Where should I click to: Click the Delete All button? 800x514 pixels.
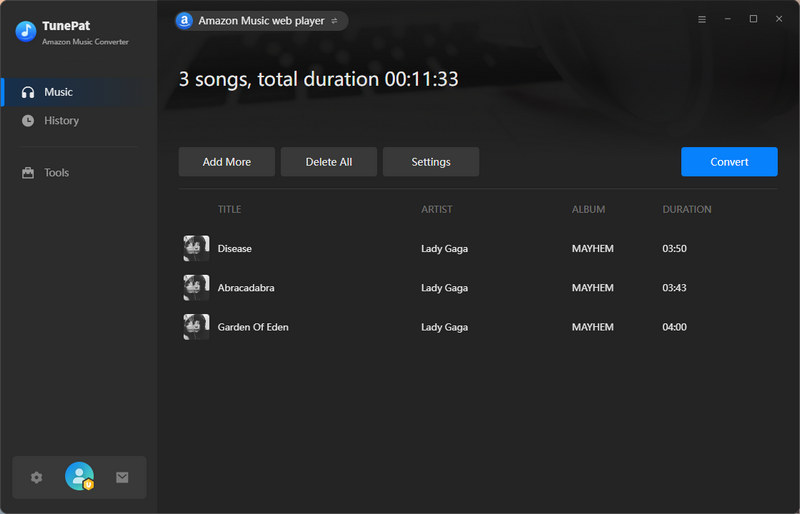tap(329, 162)
